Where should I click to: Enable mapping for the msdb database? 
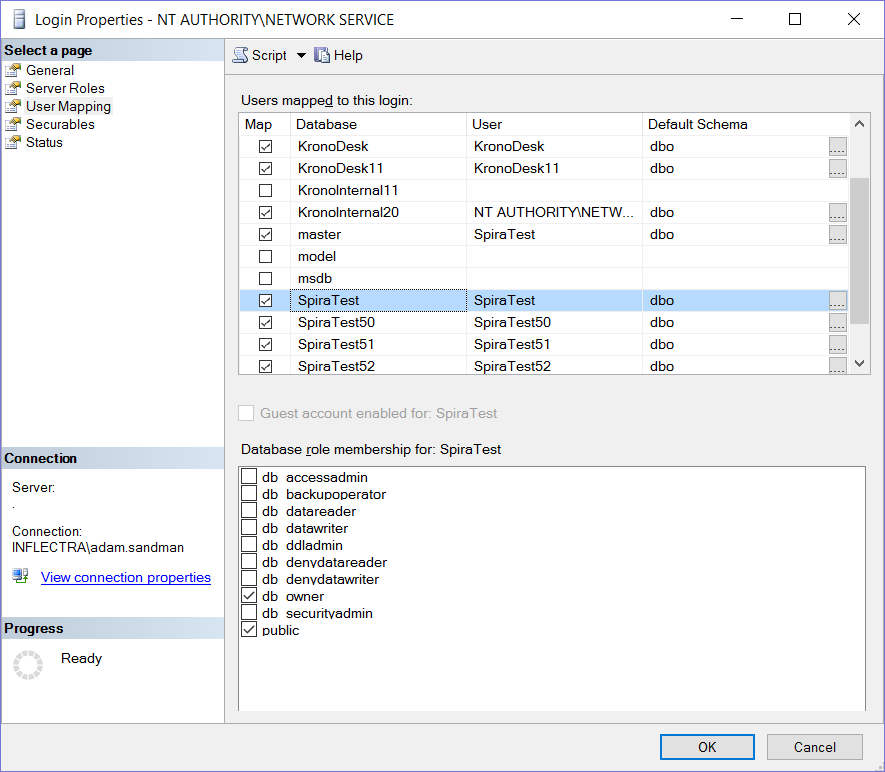click(x=265, y=278)
